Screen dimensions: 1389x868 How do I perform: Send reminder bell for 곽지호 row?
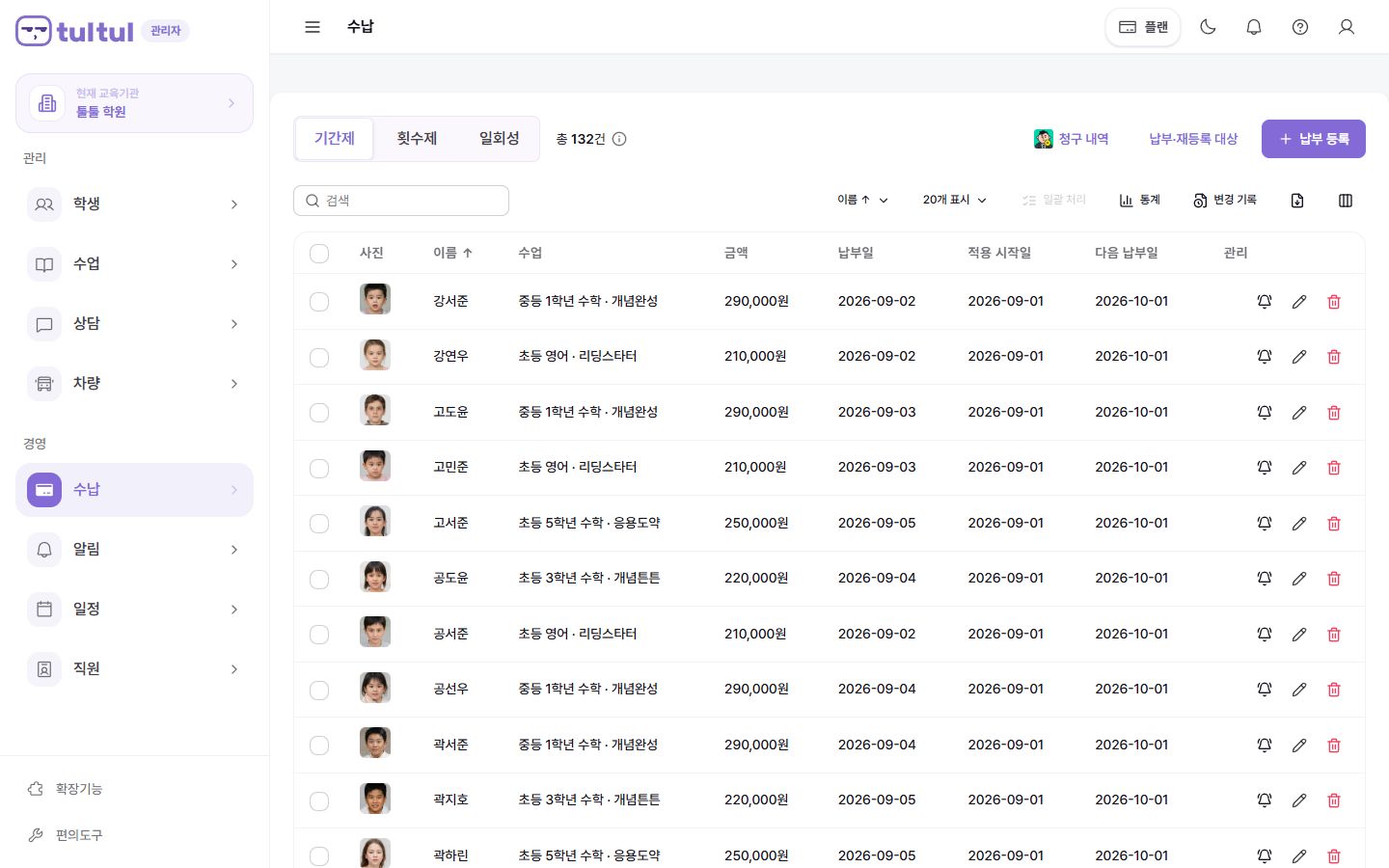coord(1265,800)
